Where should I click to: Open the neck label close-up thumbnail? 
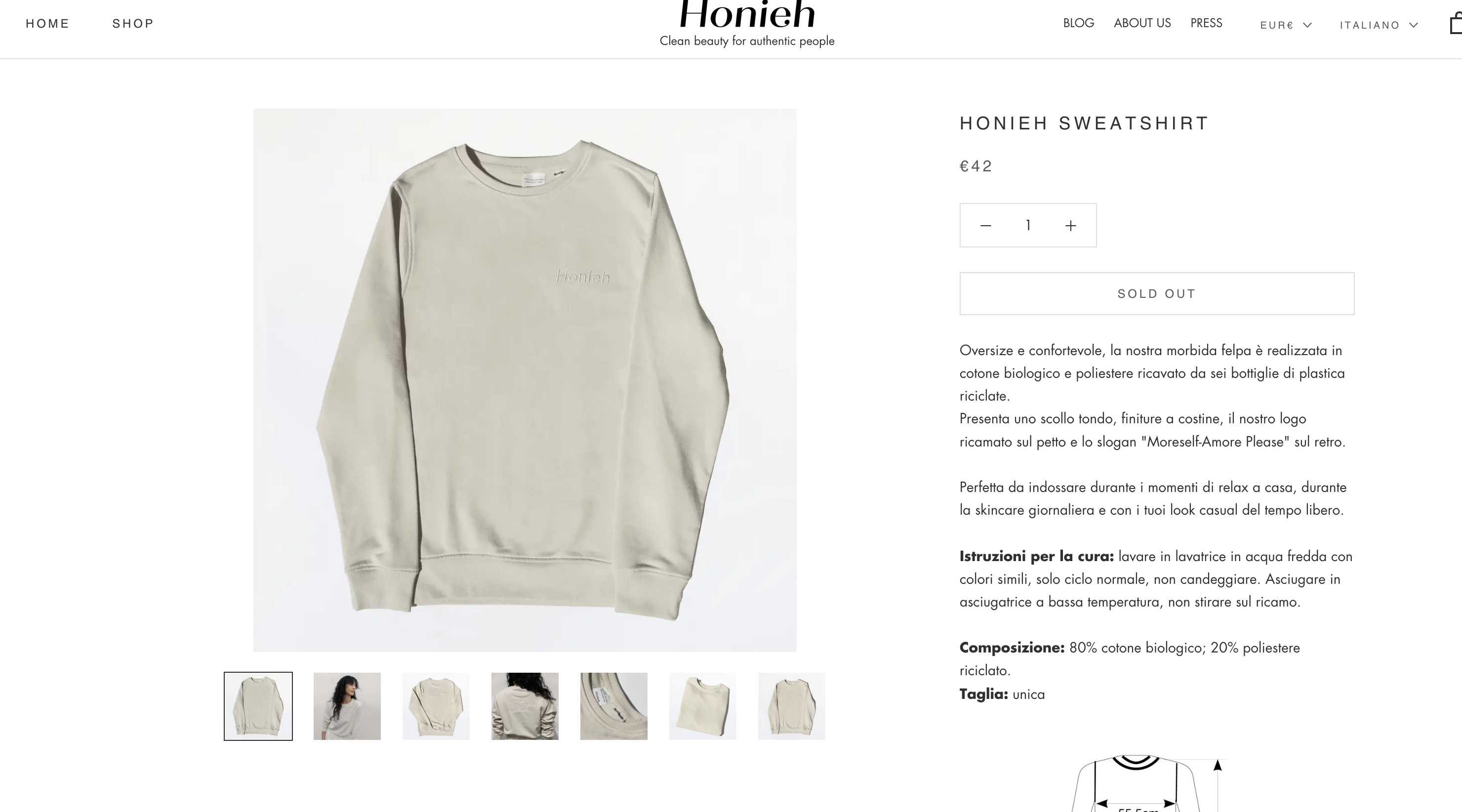613,706
